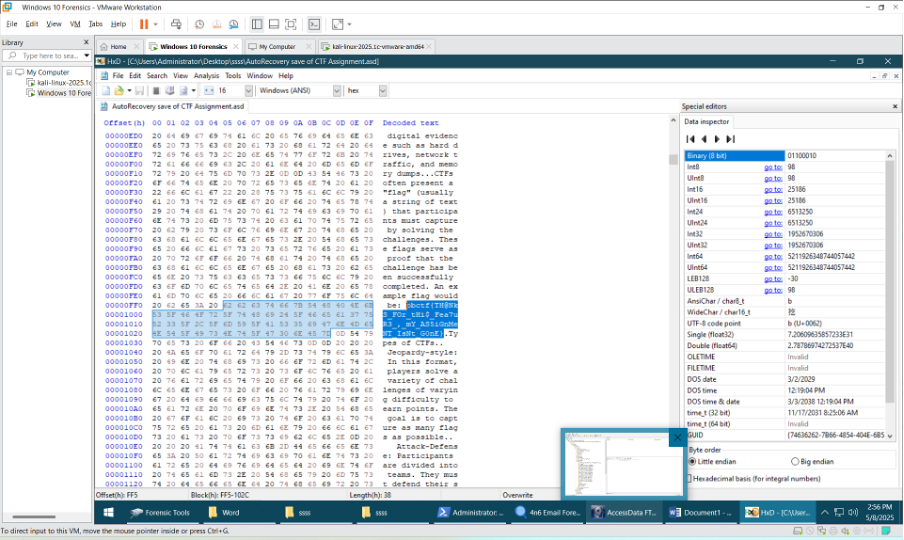
Task: Open the library search filter dropdown
Action: coord(86,55)
